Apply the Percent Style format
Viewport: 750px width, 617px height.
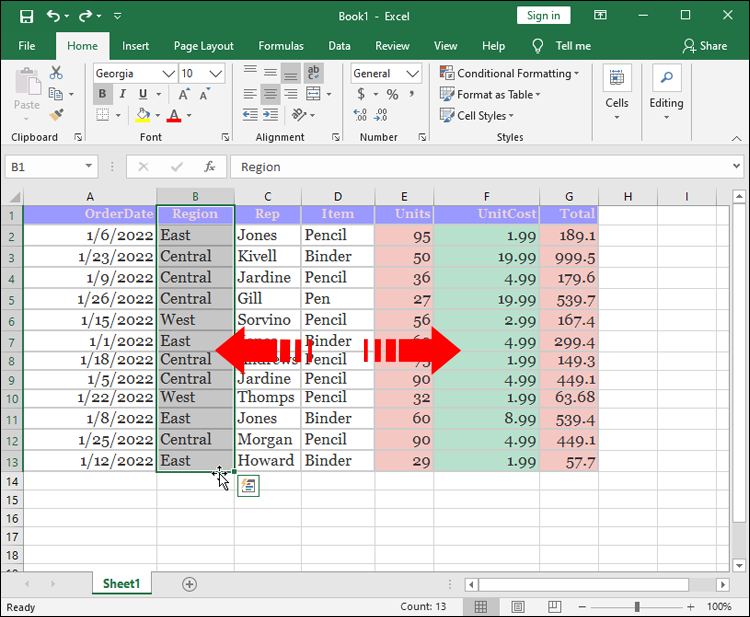[x=392, y=94]
